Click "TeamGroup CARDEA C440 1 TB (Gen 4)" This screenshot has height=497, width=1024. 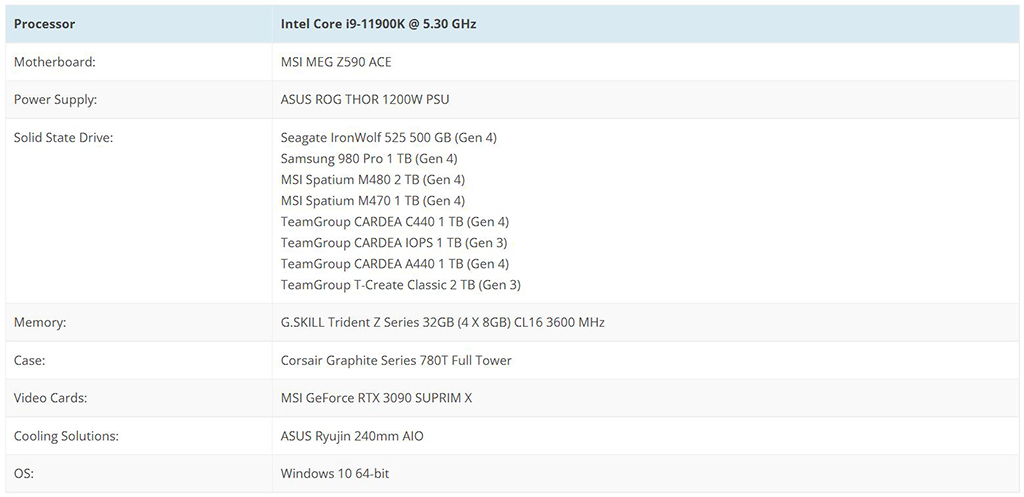click(394, 221)
